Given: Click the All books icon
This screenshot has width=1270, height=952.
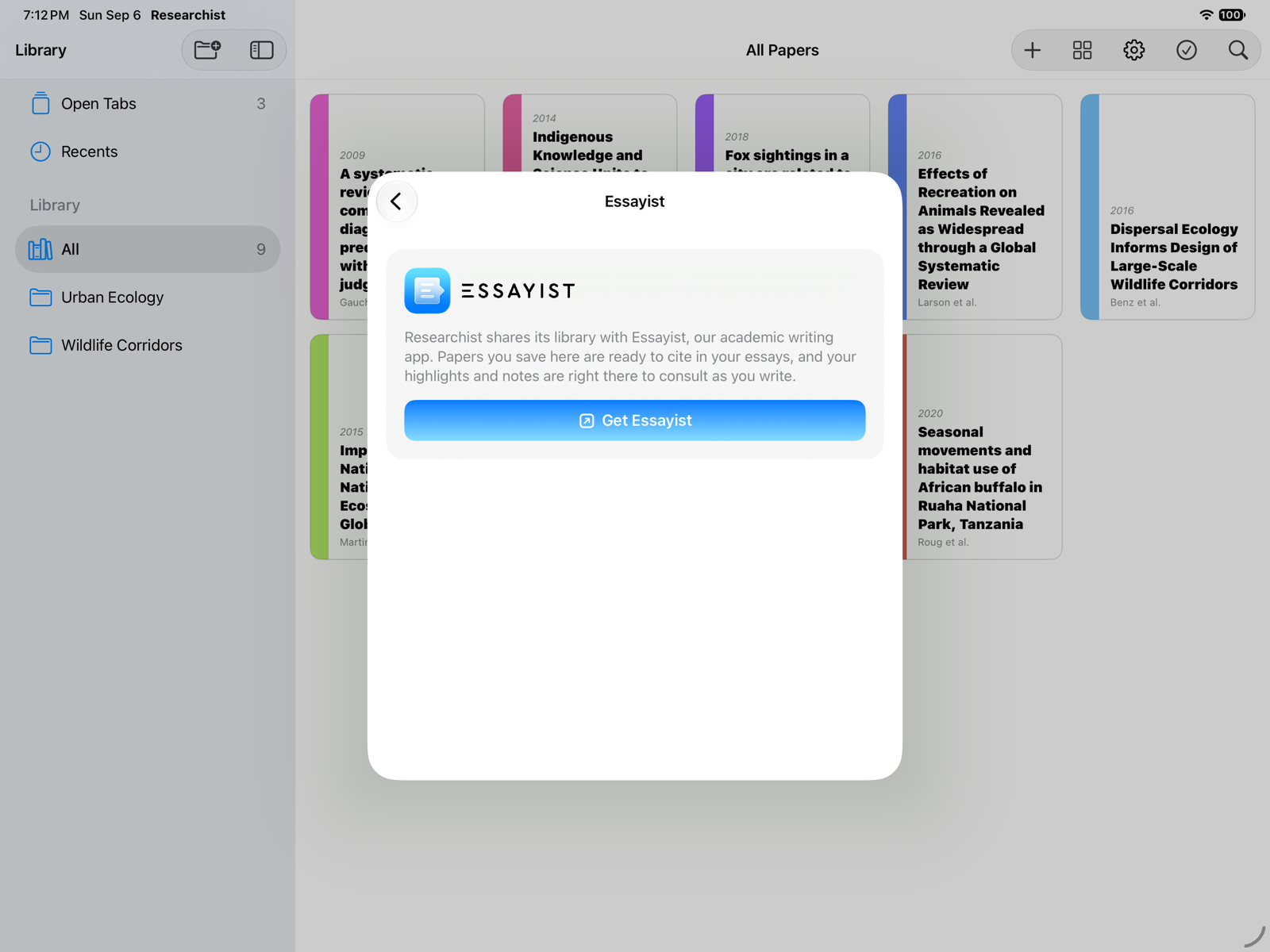Looking at the screenshot, I should pos(40,249).
